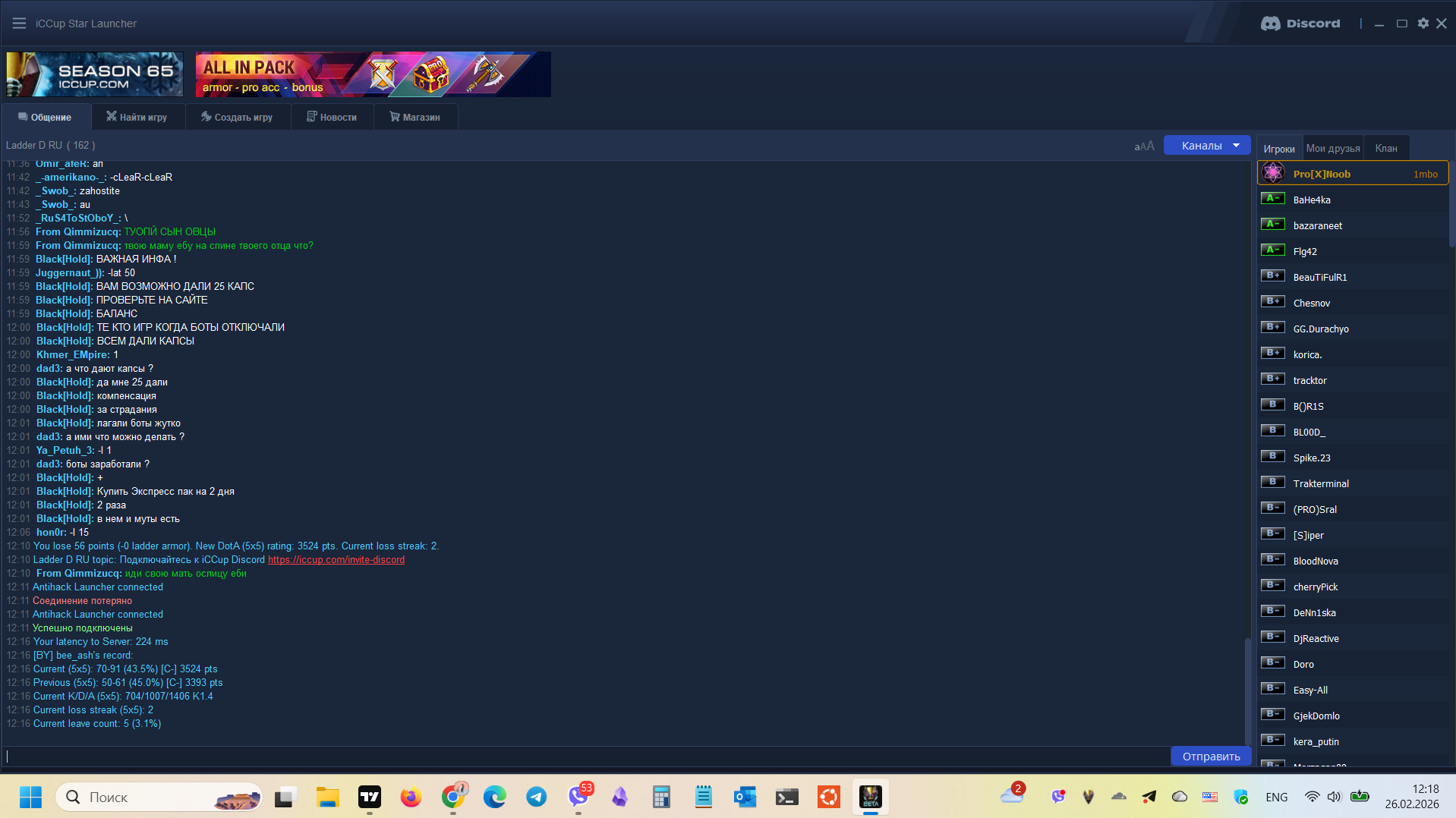1456x818 pixels.
Task: Expand the Каналы channels dropdown
Action: pyautogui.click(x=1207, y=145)
